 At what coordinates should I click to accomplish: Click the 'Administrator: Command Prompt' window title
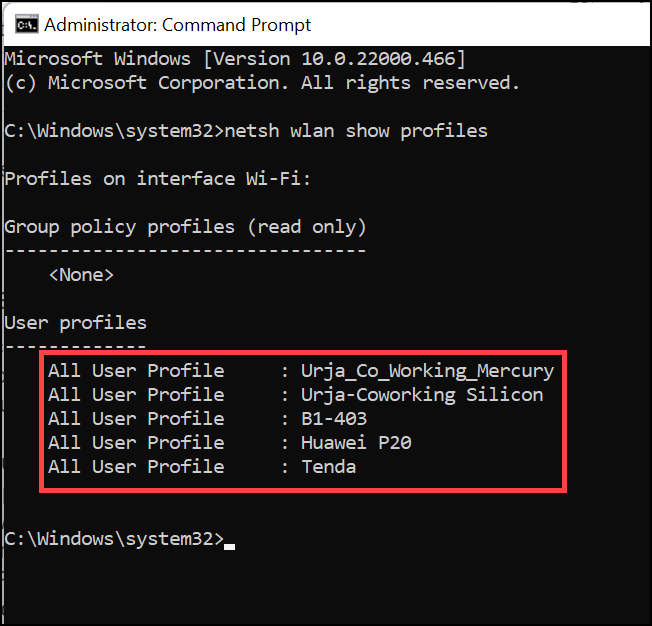pyautogui.click(x=178, y=24)
